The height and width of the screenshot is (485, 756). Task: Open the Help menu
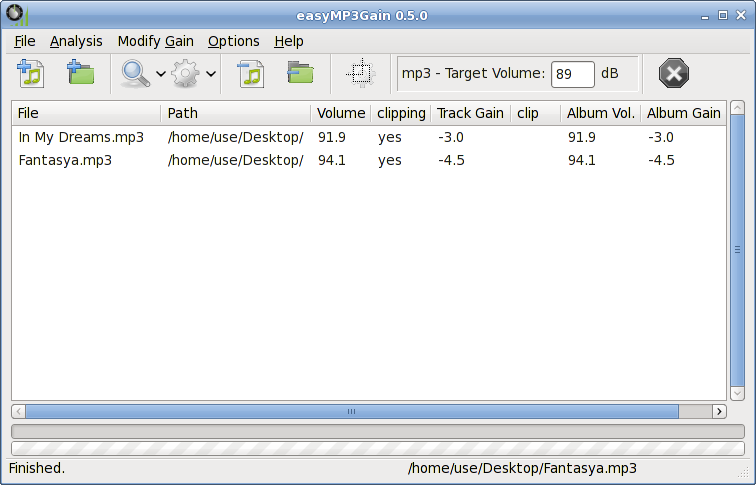tap(289, 41)
